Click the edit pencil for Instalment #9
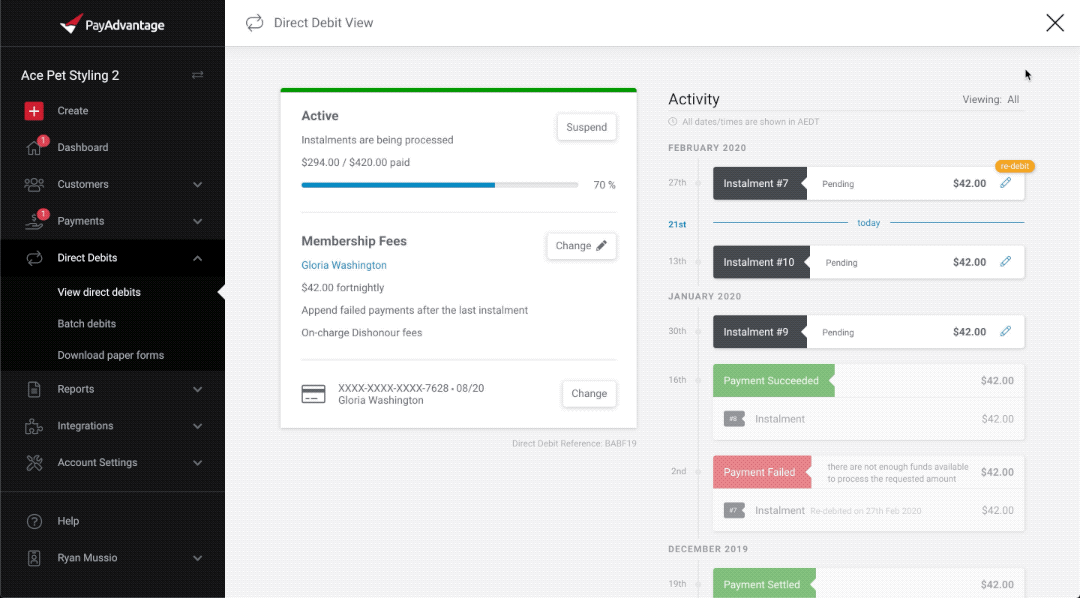This screenshot has width=1080, height=598. (1005, 331)
